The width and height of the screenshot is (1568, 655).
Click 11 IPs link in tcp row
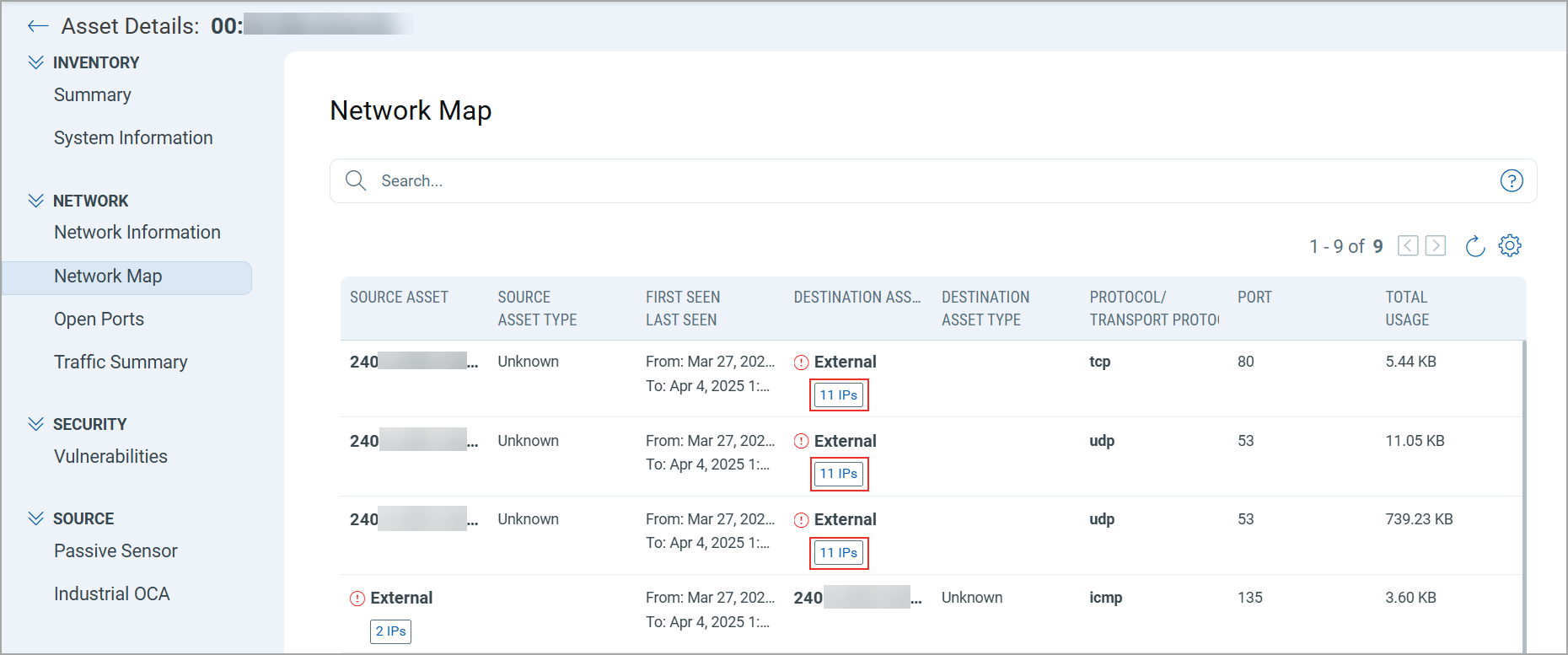(x=839, y=395)
